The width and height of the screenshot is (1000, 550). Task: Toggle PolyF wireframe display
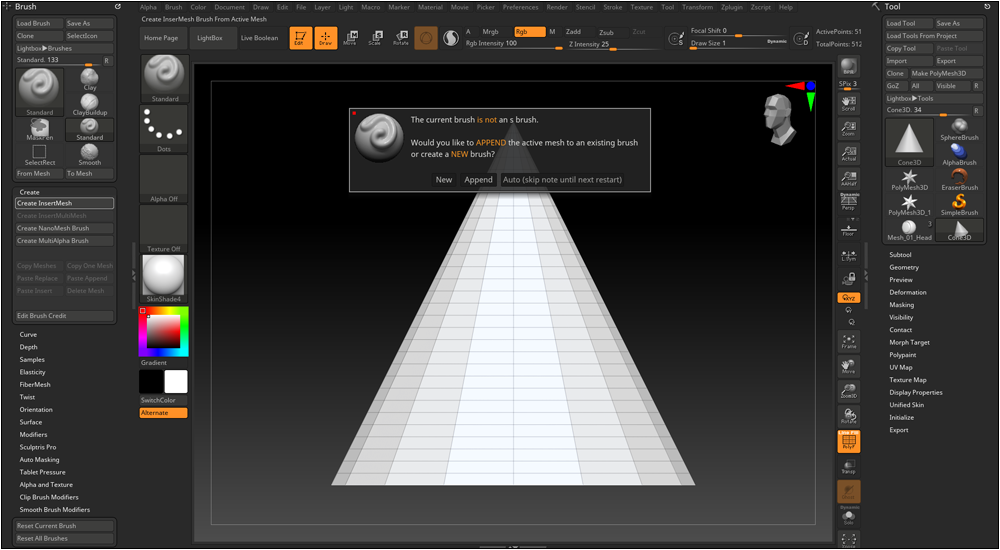point(848,441)
